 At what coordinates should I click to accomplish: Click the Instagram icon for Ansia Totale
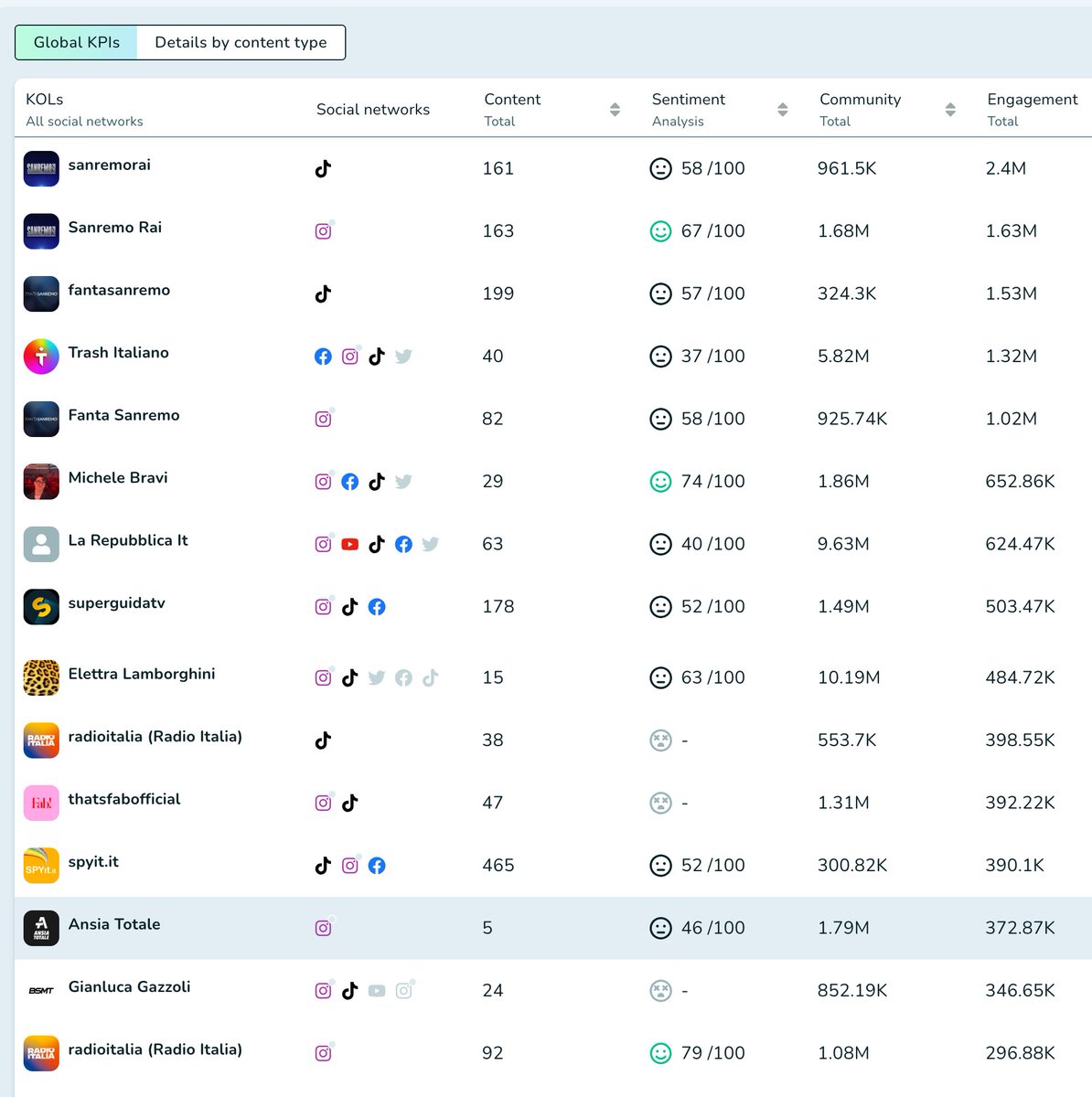tap(323, 928)
